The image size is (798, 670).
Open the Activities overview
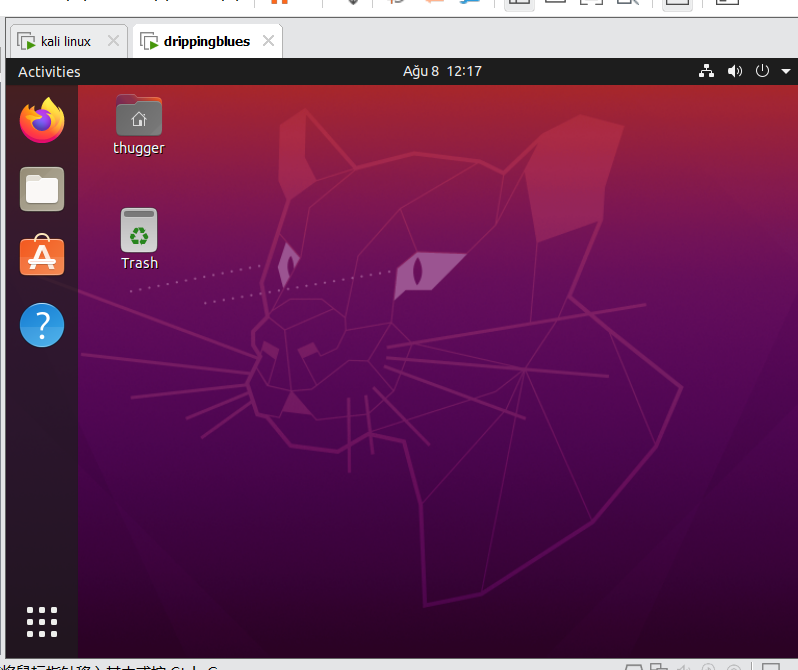(49, 72)
